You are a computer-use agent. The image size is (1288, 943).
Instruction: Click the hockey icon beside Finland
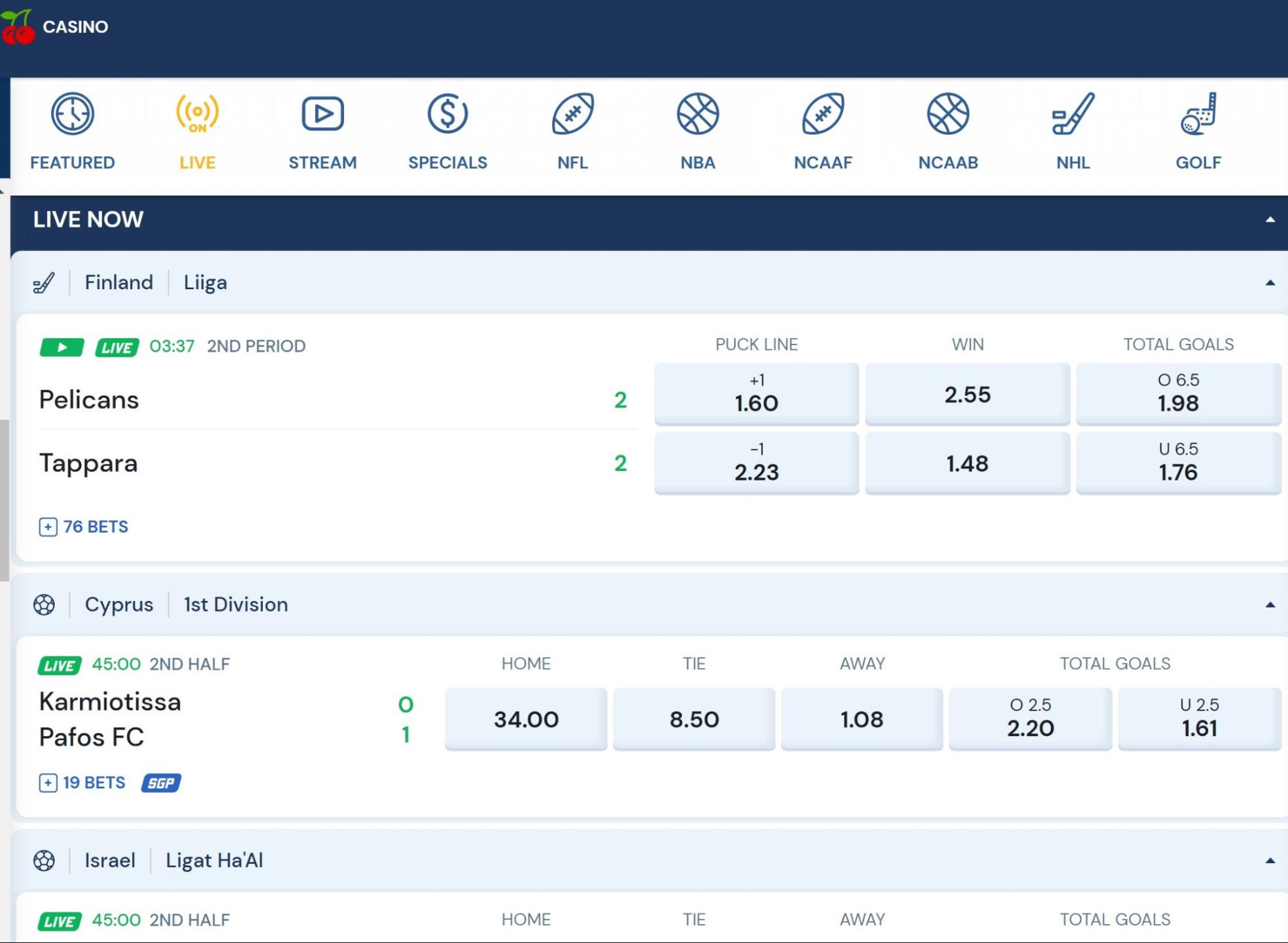pyautogui.click(x=44, y=283)
